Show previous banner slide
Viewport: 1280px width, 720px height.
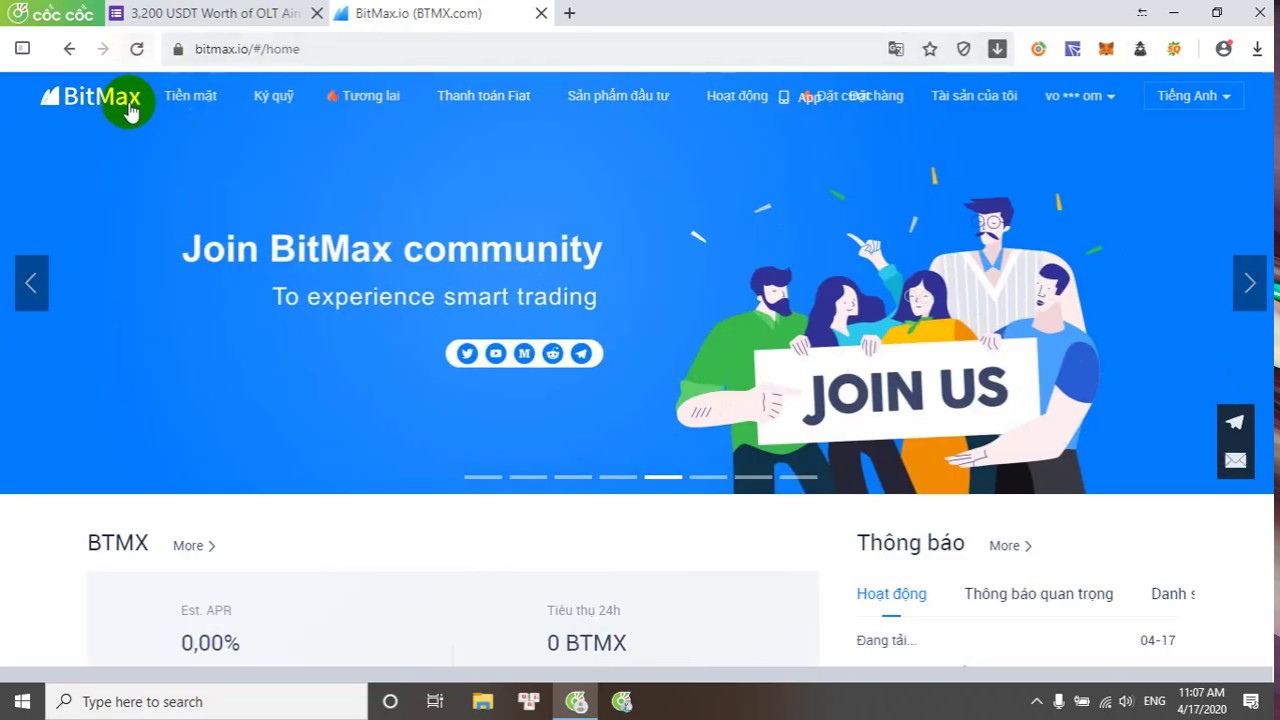31,283
